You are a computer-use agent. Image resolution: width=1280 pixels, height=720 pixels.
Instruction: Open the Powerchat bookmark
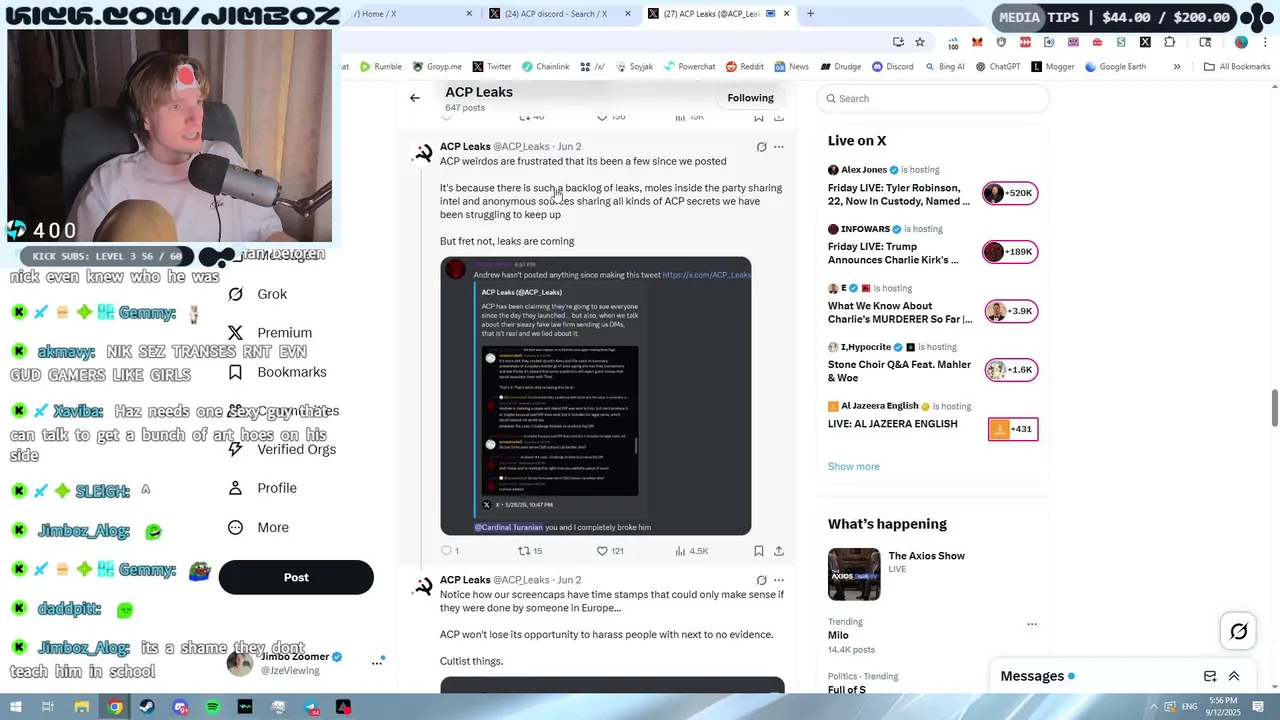point(689,67)
